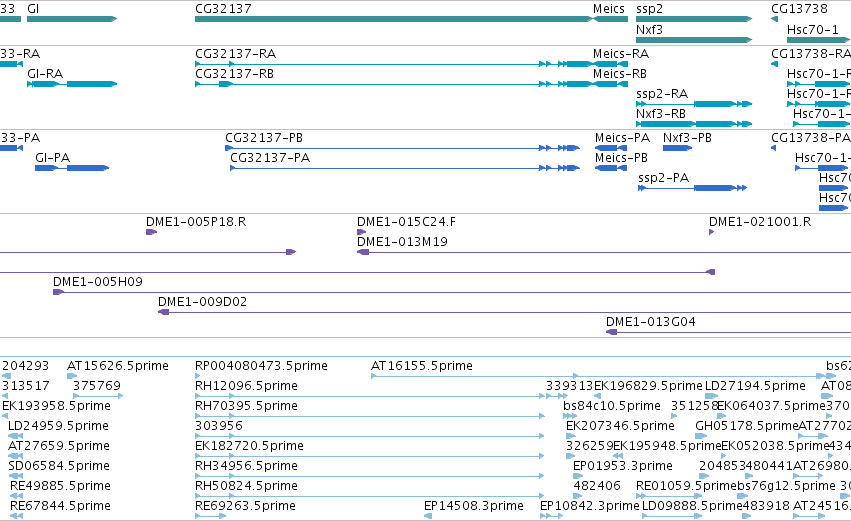Select the AT15626.5prime EST label

pos(118,366)
